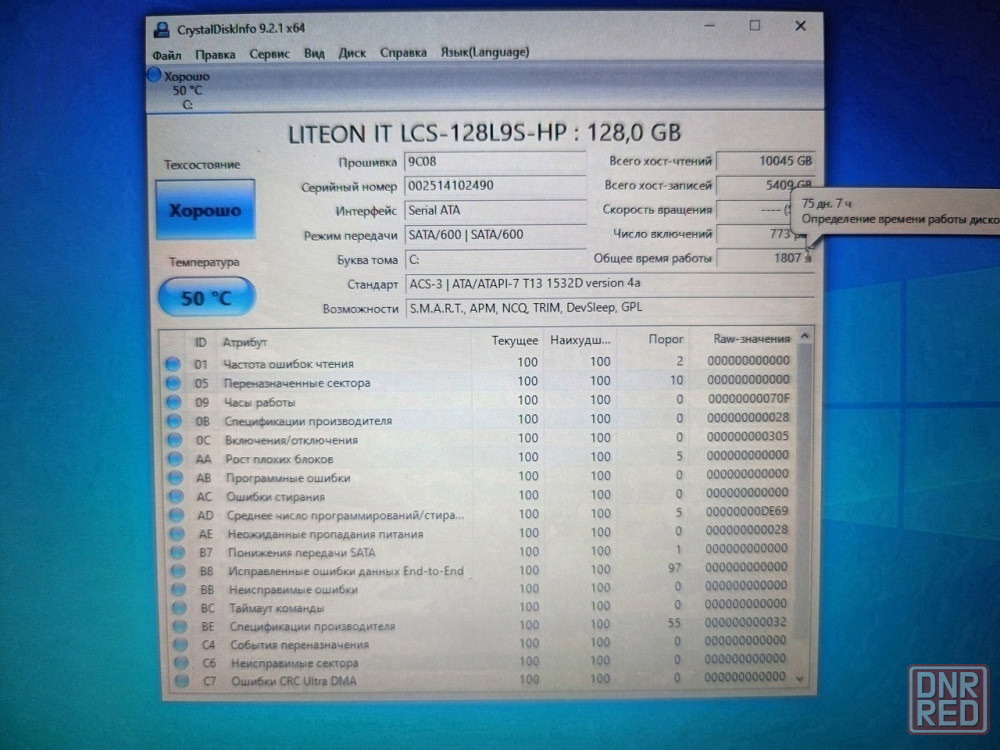
Task: Click status icon of row AD
Action: 177,515
